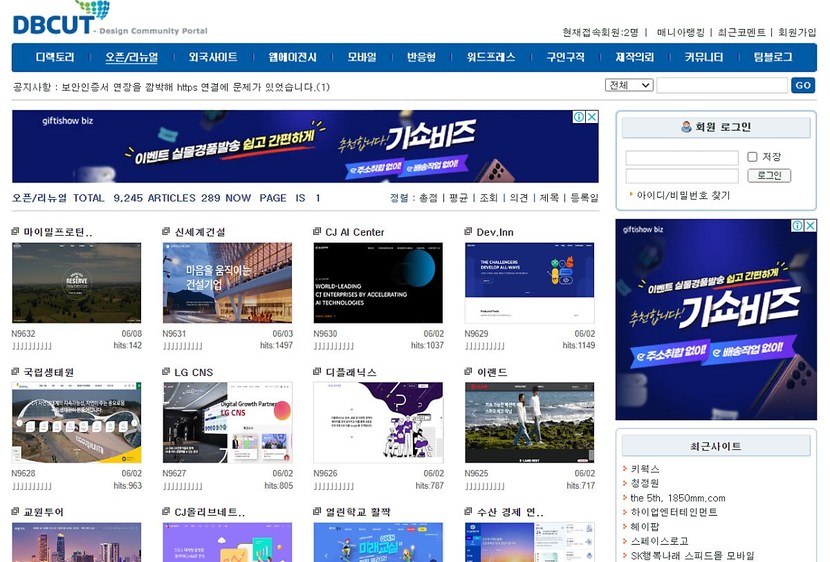Select the 모바일 menu in navigation bar
Image resolution: width=830 pixels, height=562 pixels.
pos(362,58)
